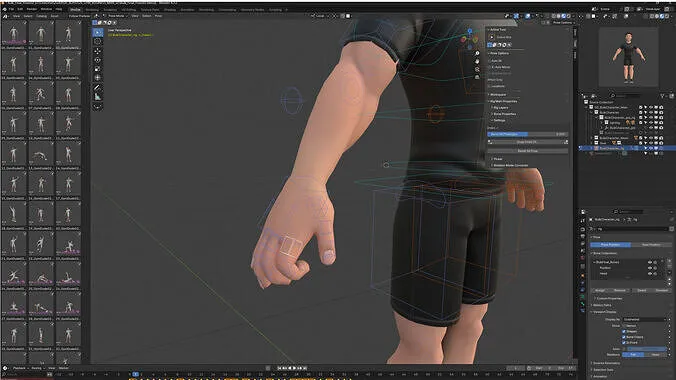Expand the Pose Options panel header
Viewport: 676px width, 380px height.
pyautogui.click(x=499, y=53)
